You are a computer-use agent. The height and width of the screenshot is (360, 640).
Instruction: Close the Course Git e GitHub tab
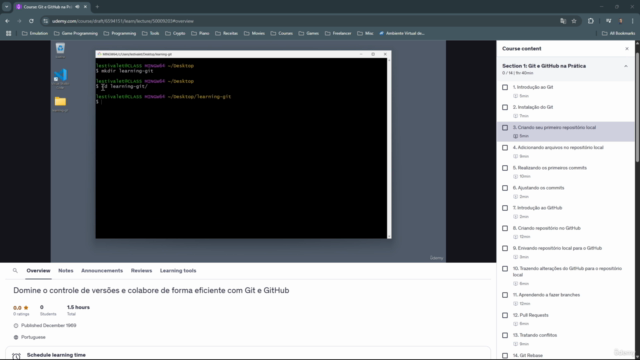pyautogui.click(x=85, y=7)
